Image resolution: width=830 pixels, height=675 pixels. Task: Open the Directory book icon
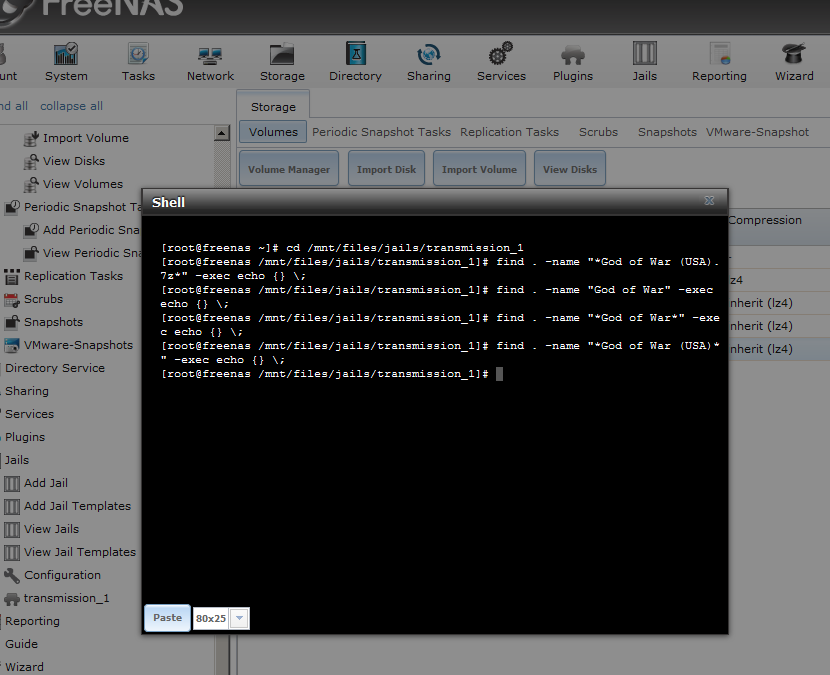click(x=356, y=54)
